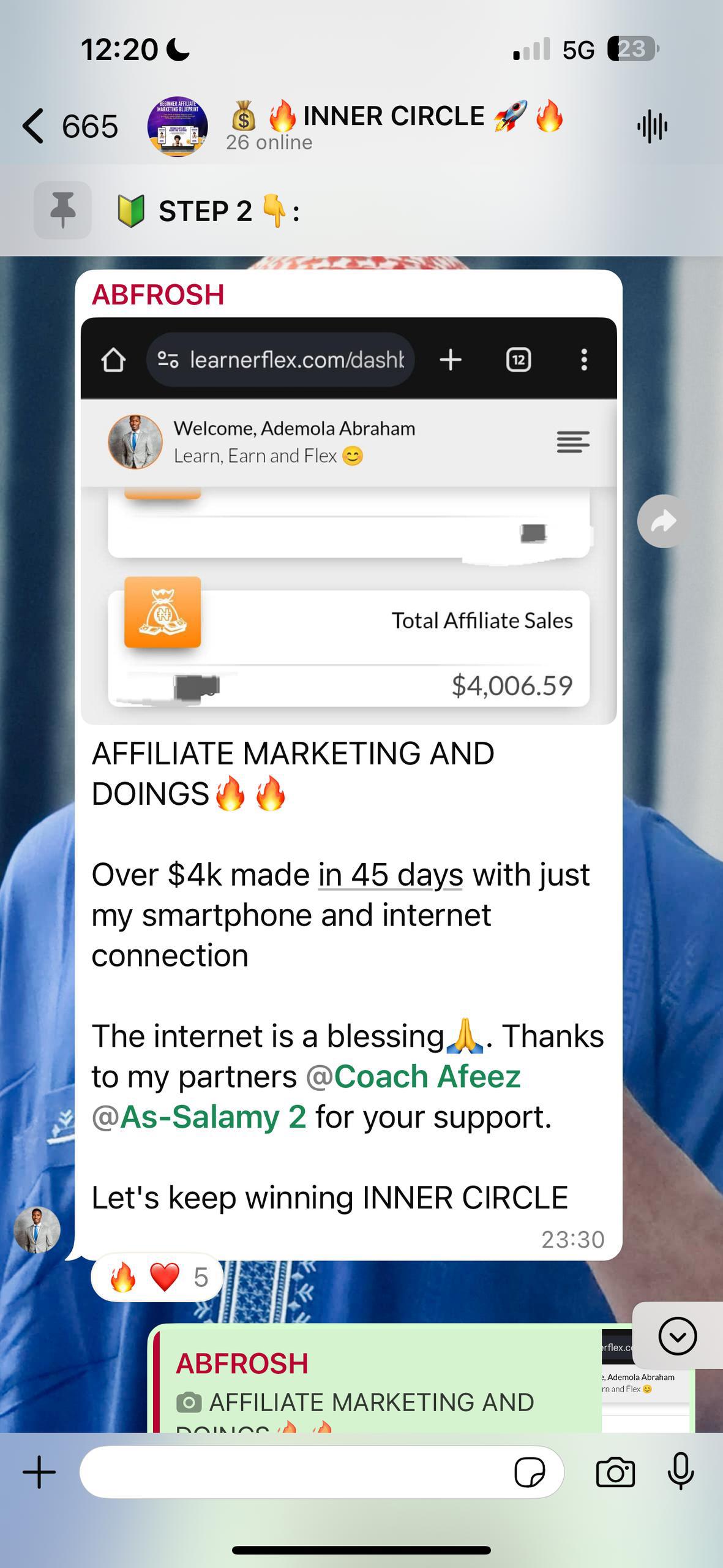Tap the forward arrow beside the message

click(x=664, y=521)
